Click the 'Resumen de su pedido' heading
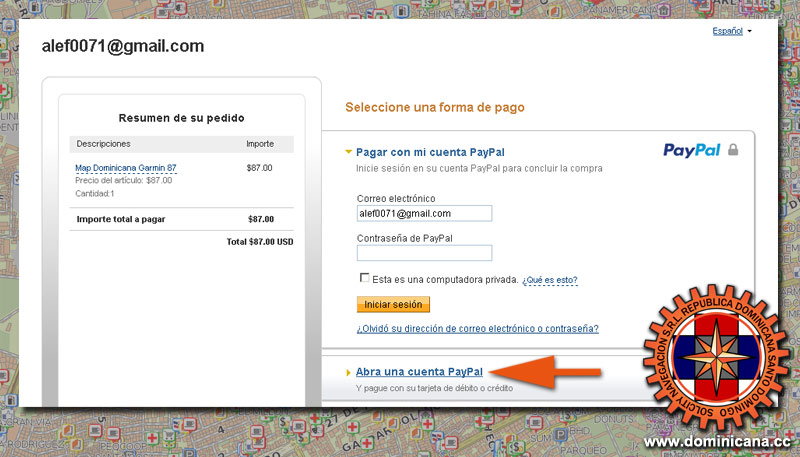 [181, 118]
